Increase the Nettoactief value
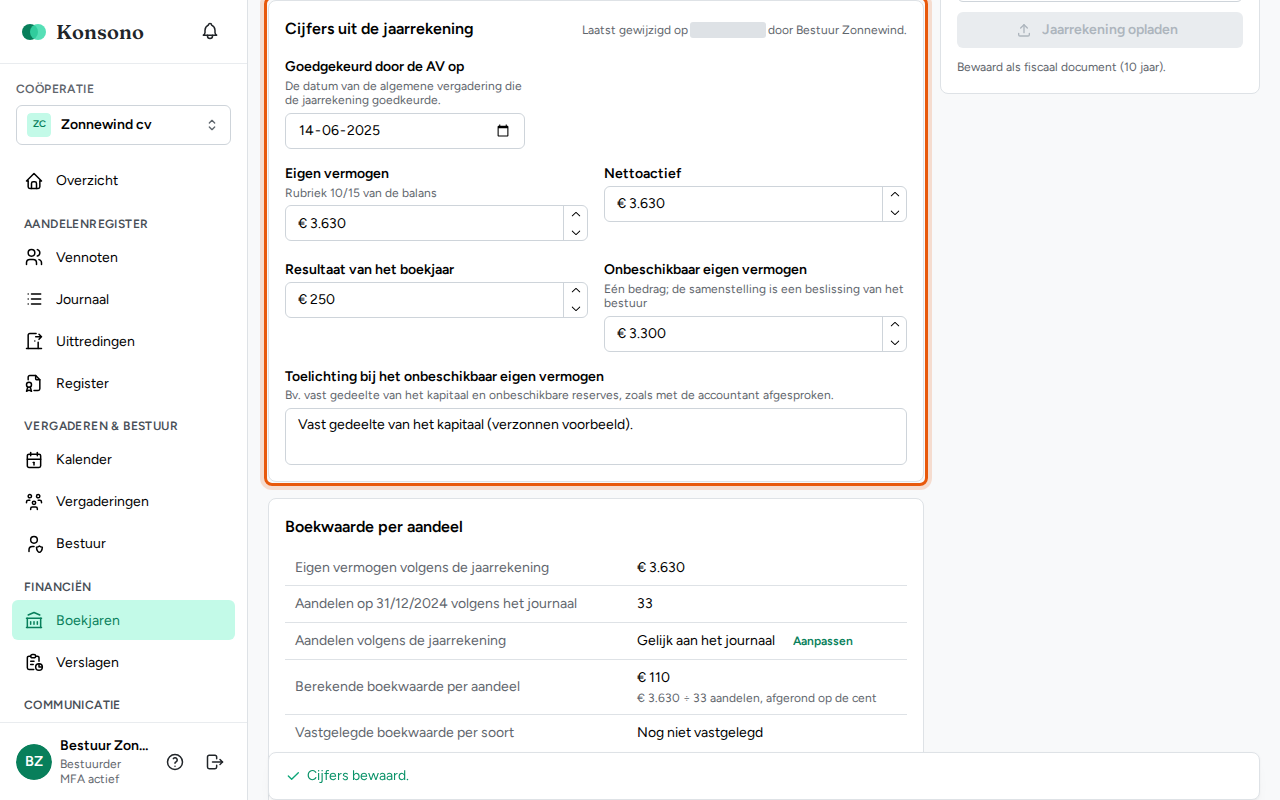 pyautogui.click(x=895, y=195)
